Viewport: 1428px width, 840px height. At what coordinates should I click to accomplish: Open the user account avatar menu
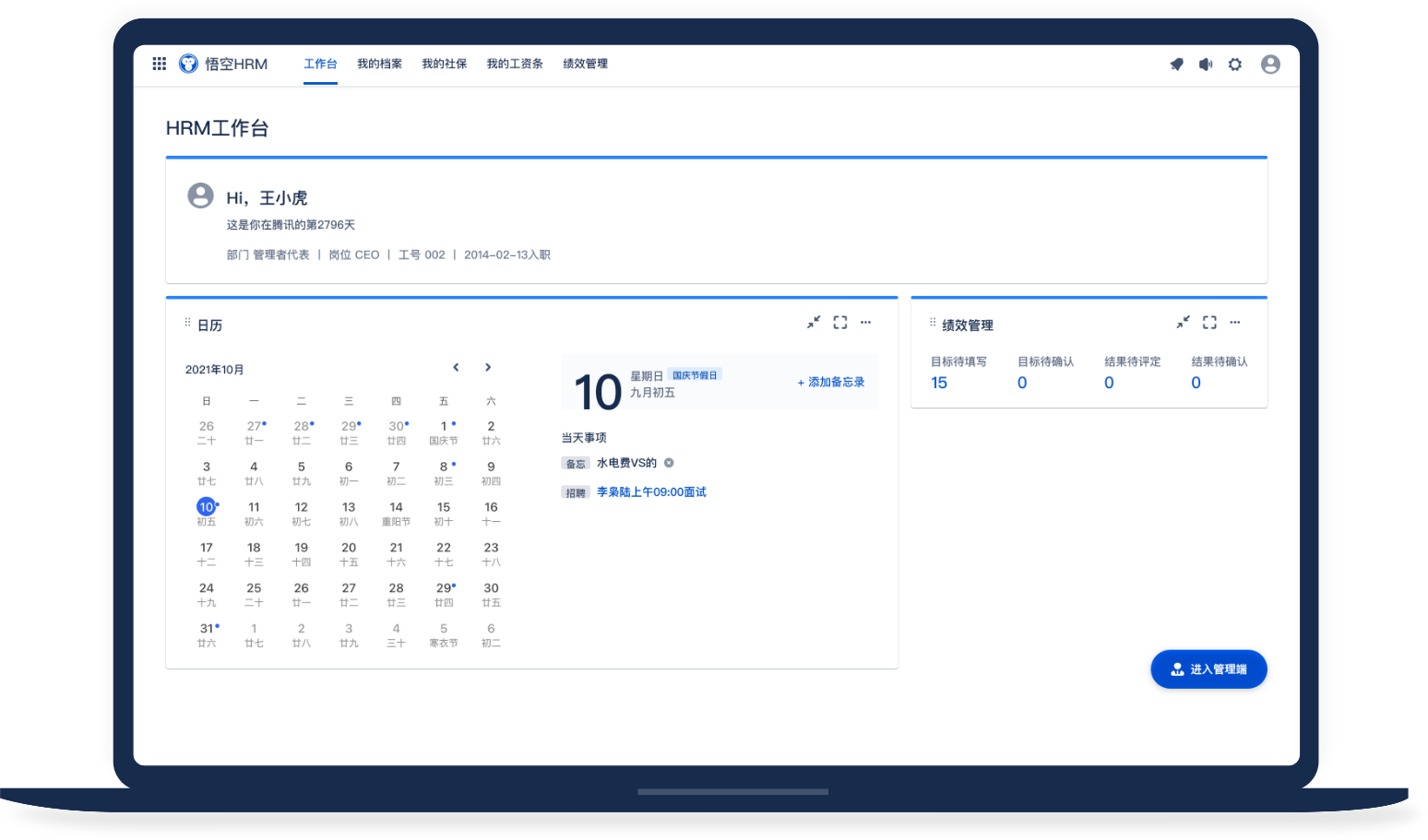coord(1270,65)
